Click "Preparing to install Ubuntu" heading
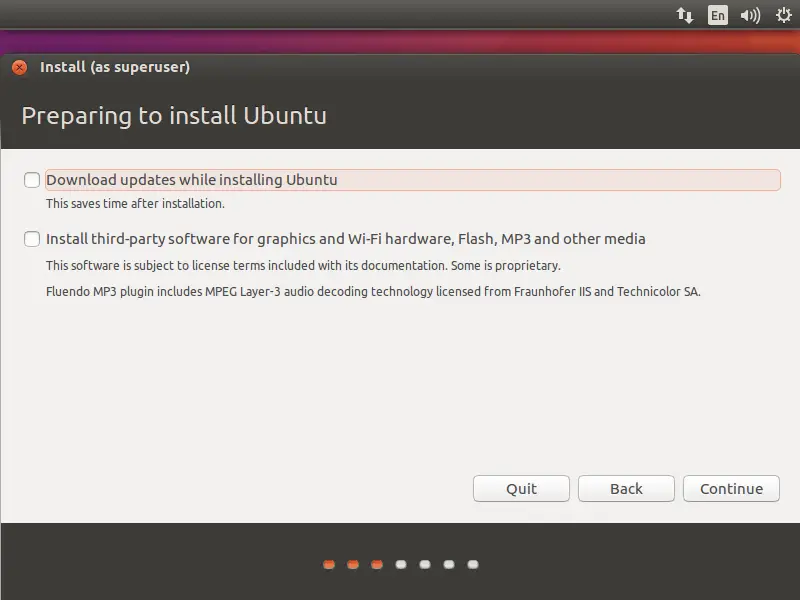The height and width of the screenshot is (600, 800). (x=174, y=116)
